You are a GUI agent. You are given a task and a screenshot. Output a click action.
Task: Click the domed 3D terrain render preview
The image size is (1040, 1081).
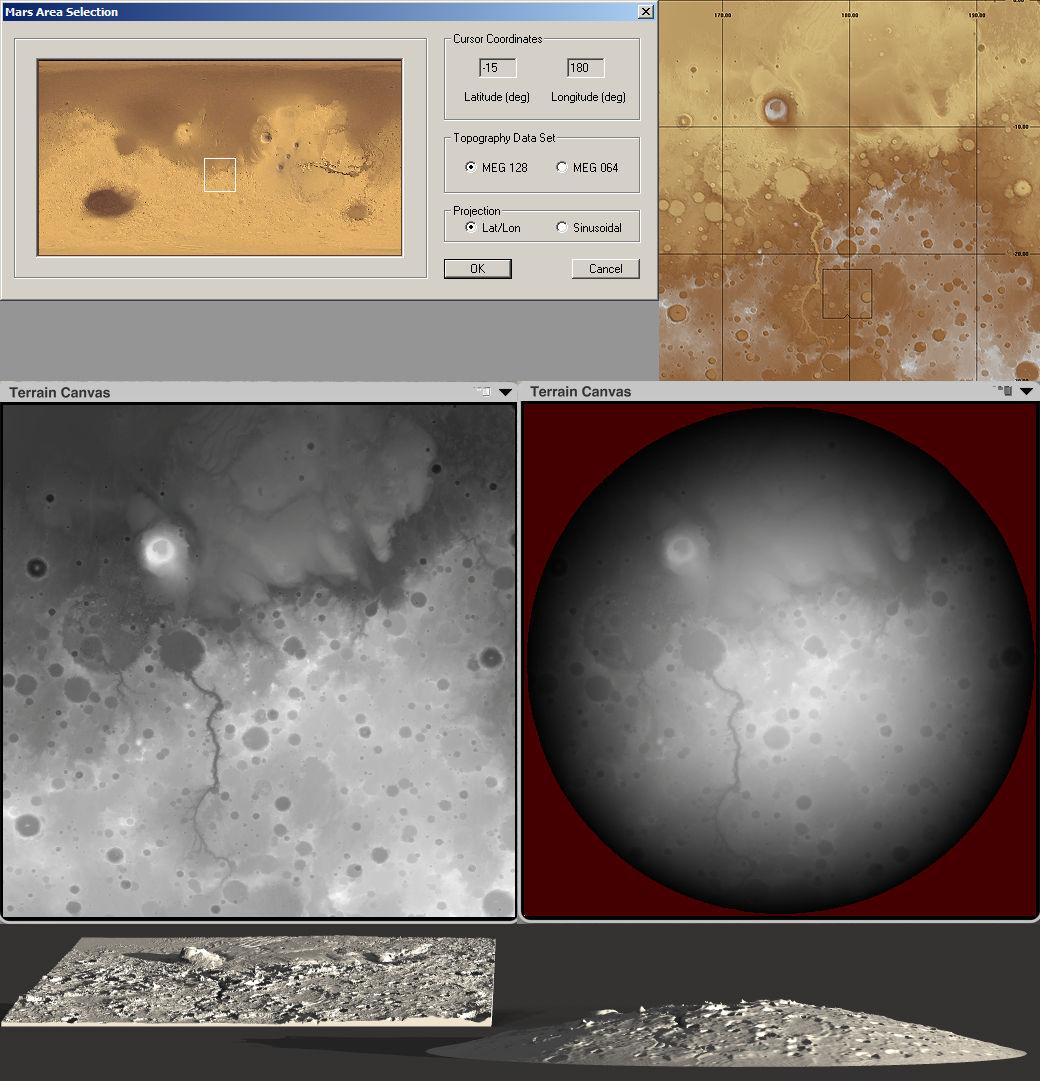tap(727, 1033)
